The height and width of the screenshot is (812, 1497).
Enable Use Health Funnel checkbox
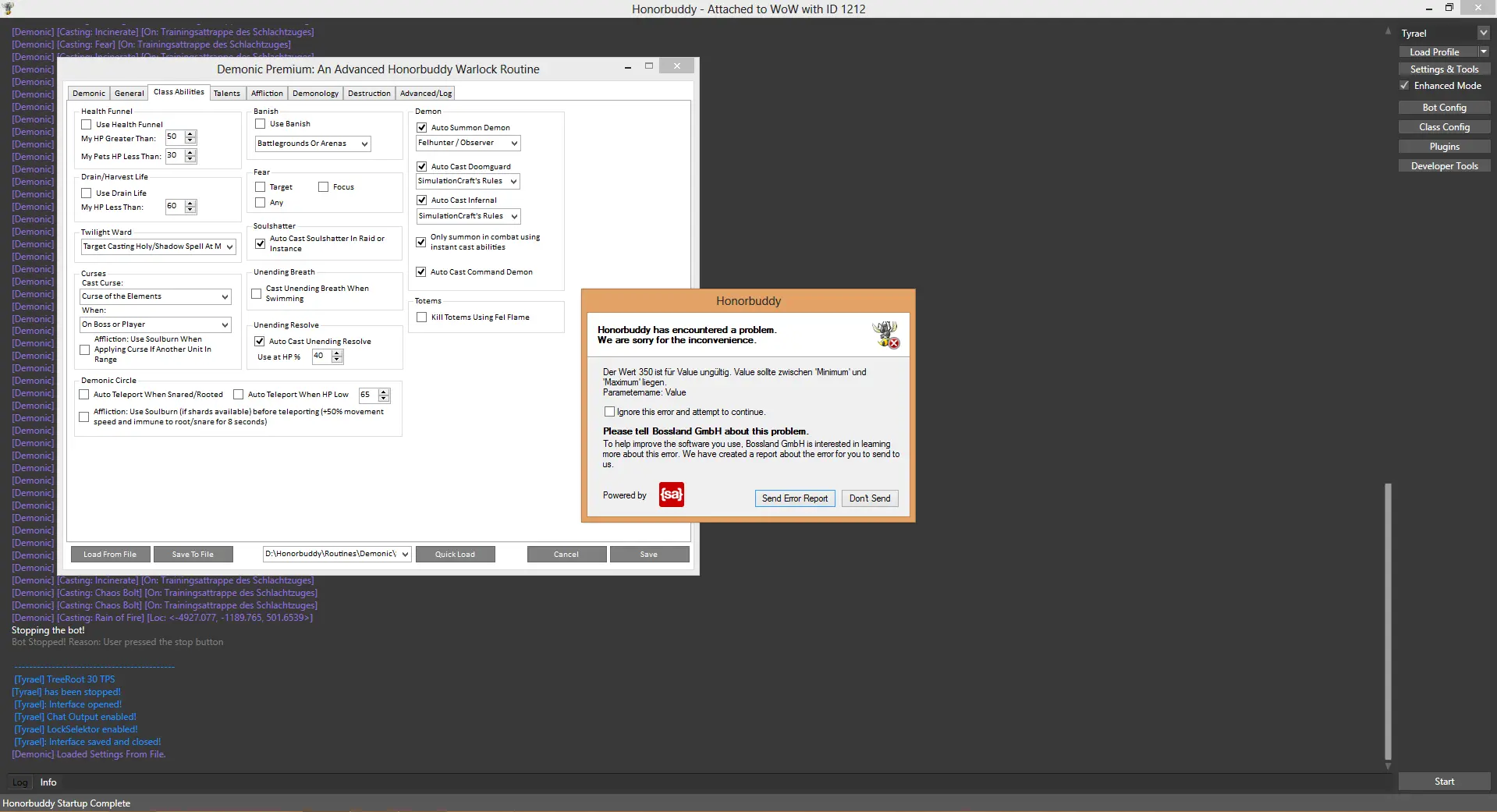tap(87, 124)
